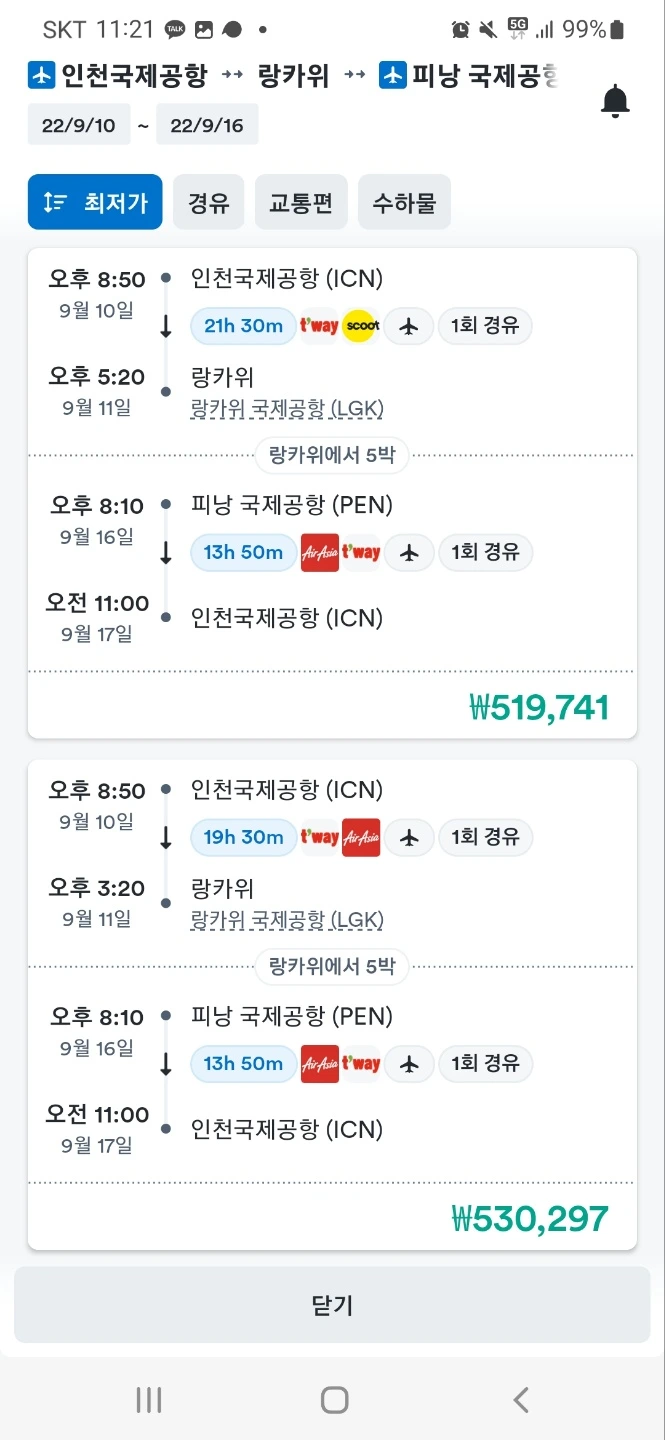Open the 경유 stopover filter
The height and width of the screenshot is (1440, 665).
(x=208, y=203)
